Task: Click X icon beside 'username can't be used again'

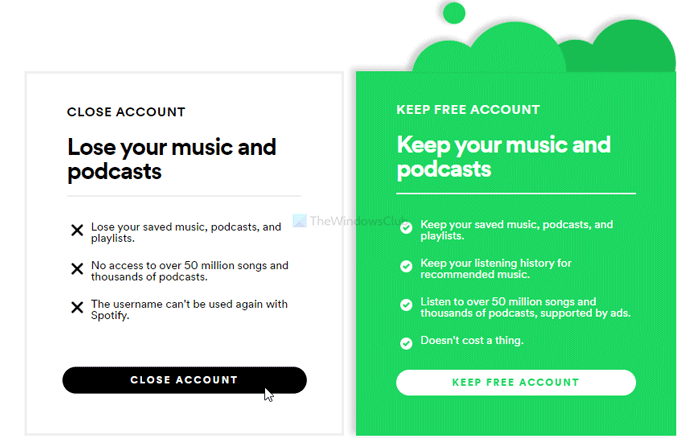Action: click(x=77, y=307)
